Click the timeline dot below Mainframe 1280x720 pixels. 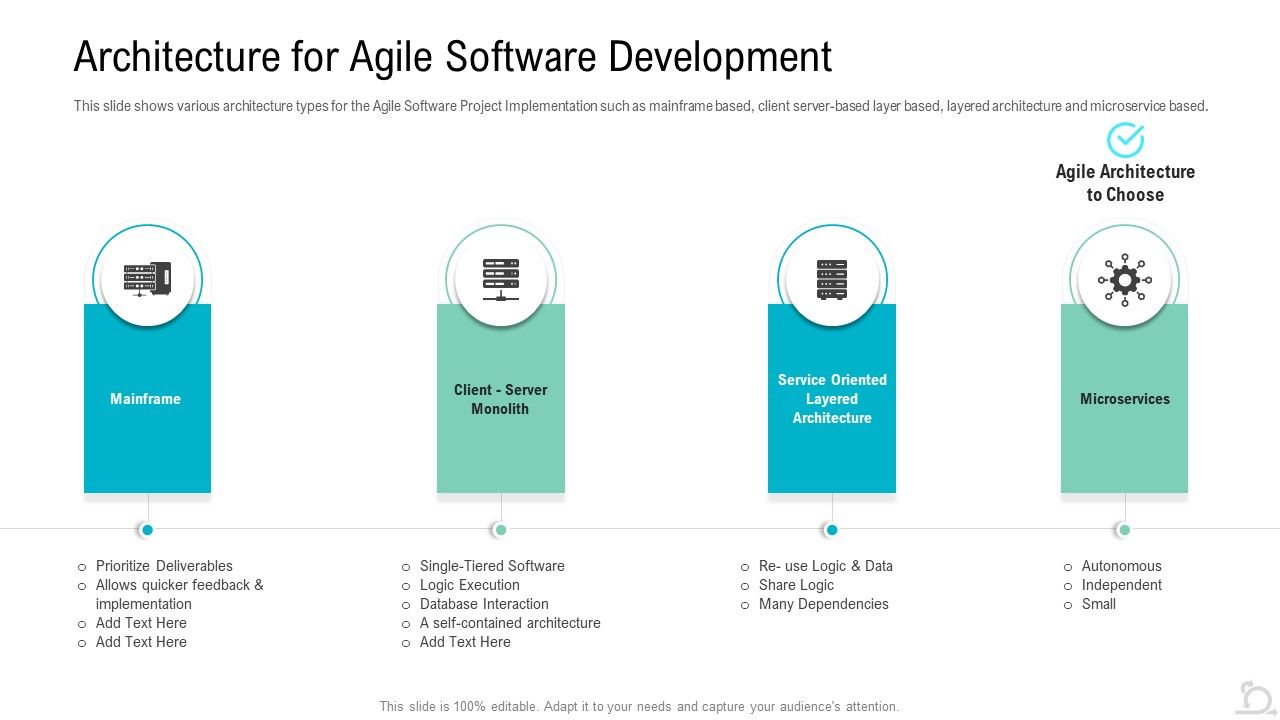coord(147,530)
